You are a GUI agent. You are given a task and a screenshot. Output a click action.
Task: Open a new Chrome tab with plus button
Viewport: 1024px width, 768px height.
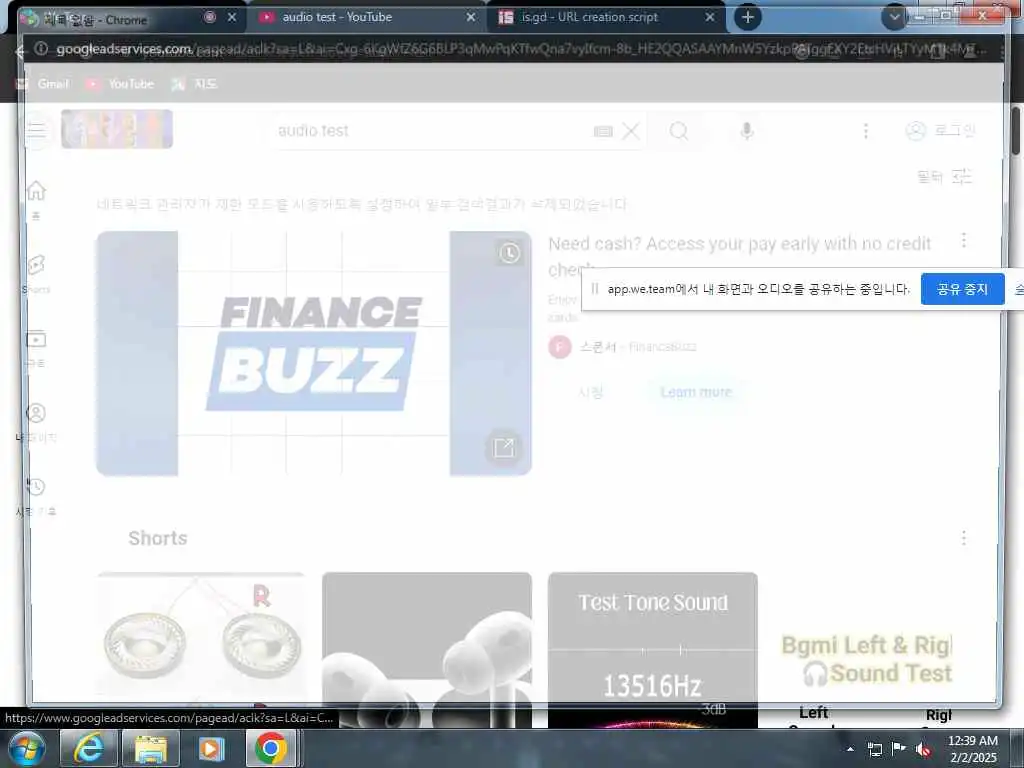point(748,18)
